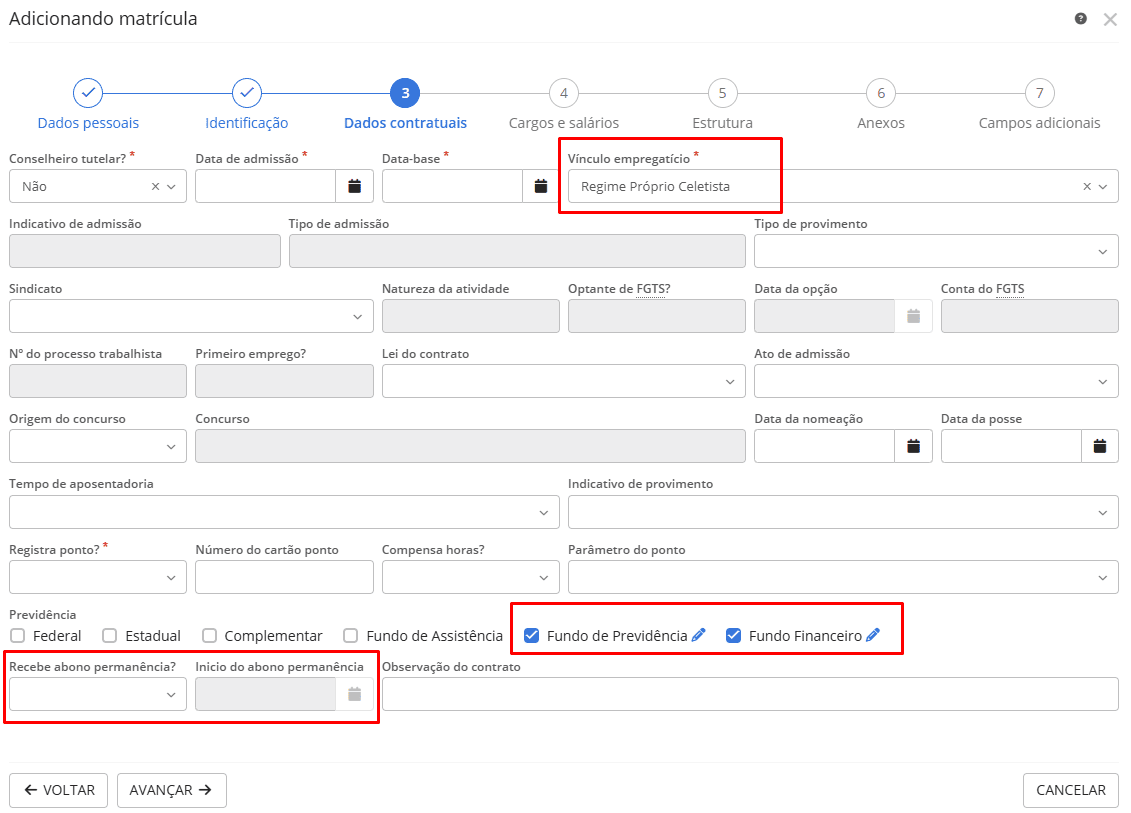Switch to the Anexos step

[x=881, y=105]
